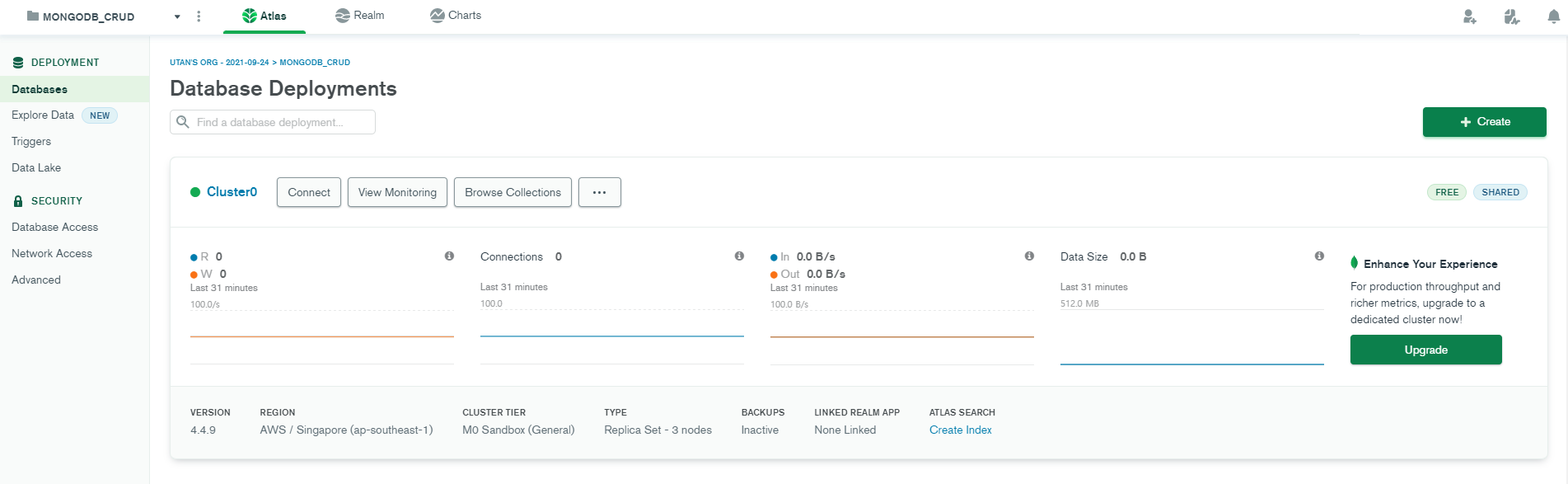The width and height of the screenshot is (1568, 484).
Task: Click the version value 4.4.9
Action: click(203, 430)
